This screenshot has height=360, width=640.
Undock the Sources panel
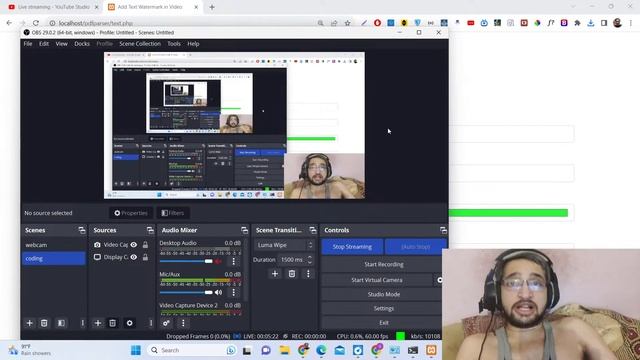click(x=150, y=230)
